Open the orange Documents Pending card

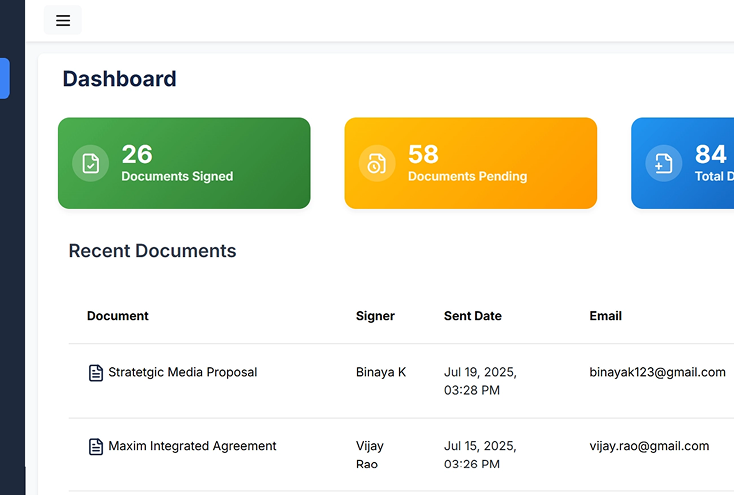coord(470,163)
